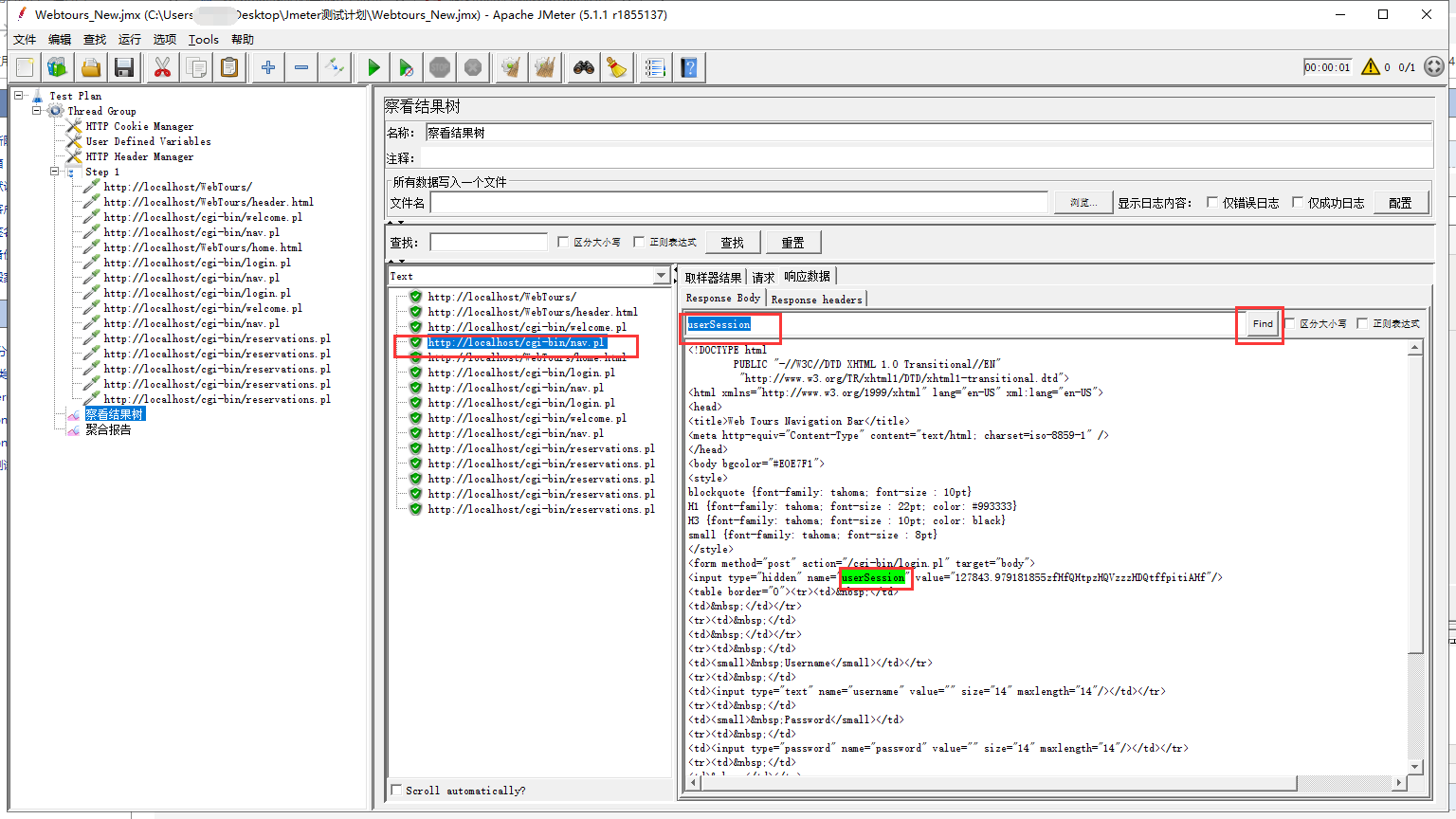This screenshot has width=1456, height=819.
Task: Select the HTTP Cookie Manager tree node
Action: coord(139,126)
